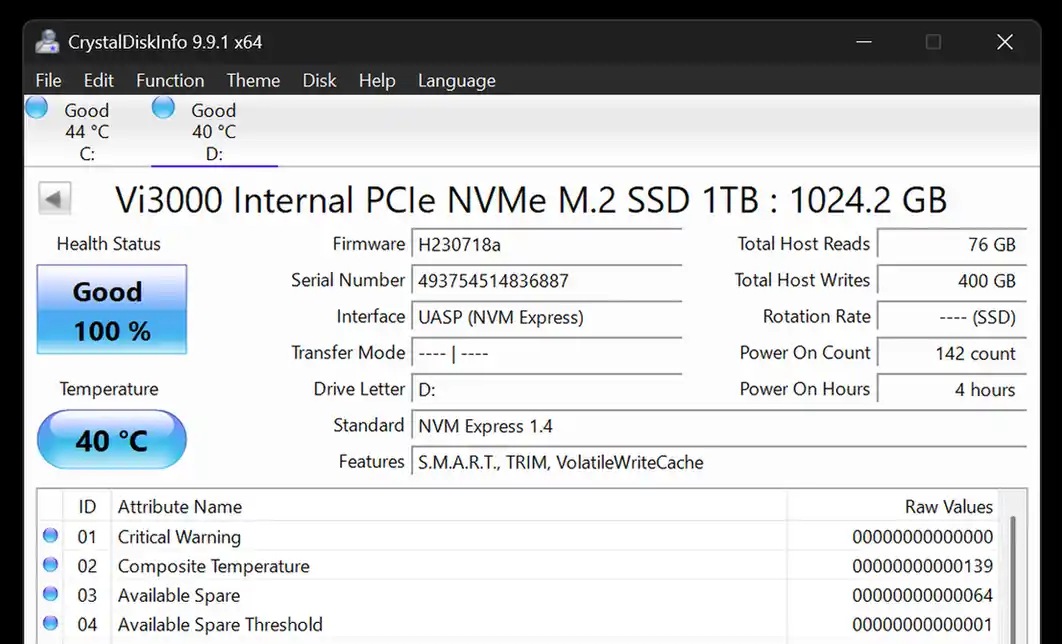
Task: Open the Disk menu
Action: pos(320,81)
